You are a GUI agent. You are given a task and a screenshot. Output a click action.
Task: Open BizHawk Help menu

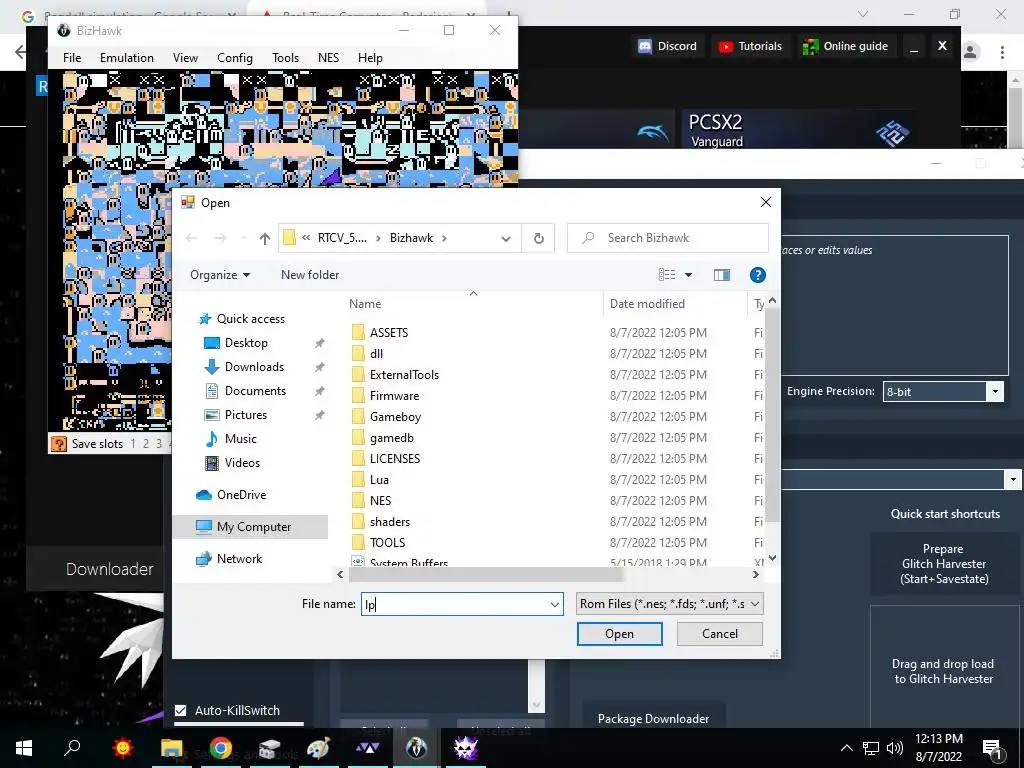coord(370,58)
